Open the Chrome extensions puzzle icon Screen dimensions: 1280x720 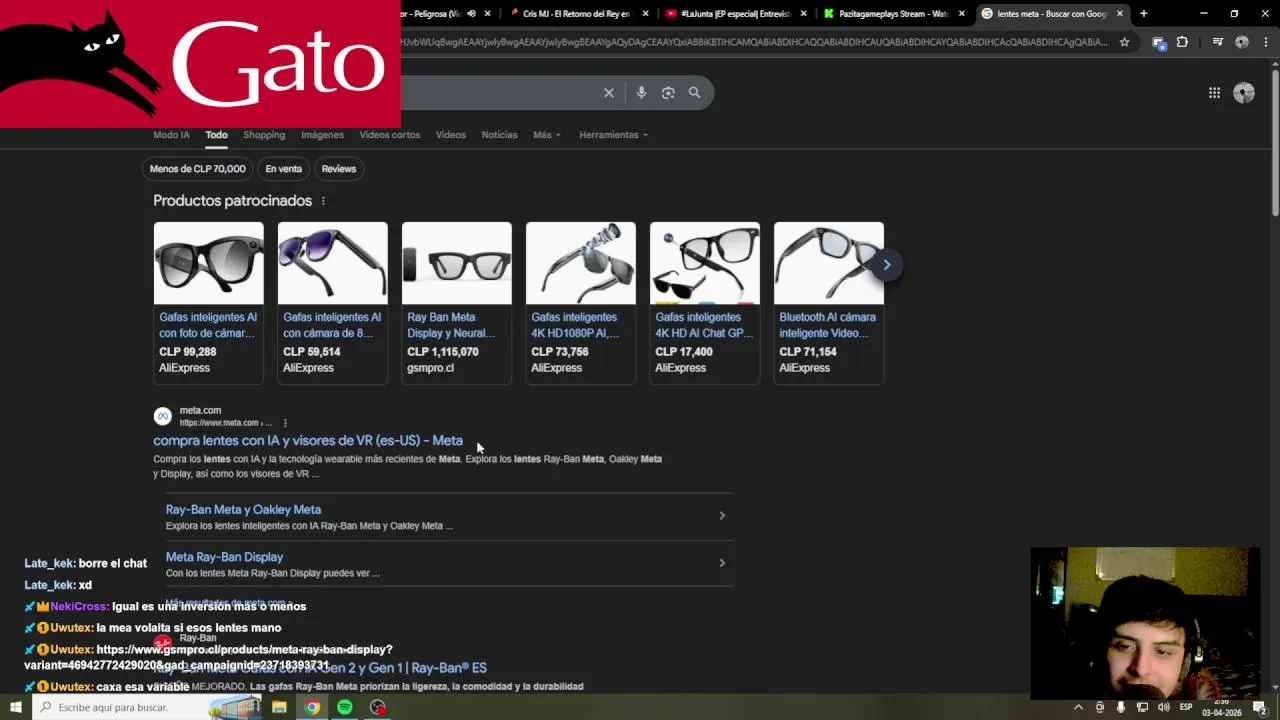click(1182, 42)
